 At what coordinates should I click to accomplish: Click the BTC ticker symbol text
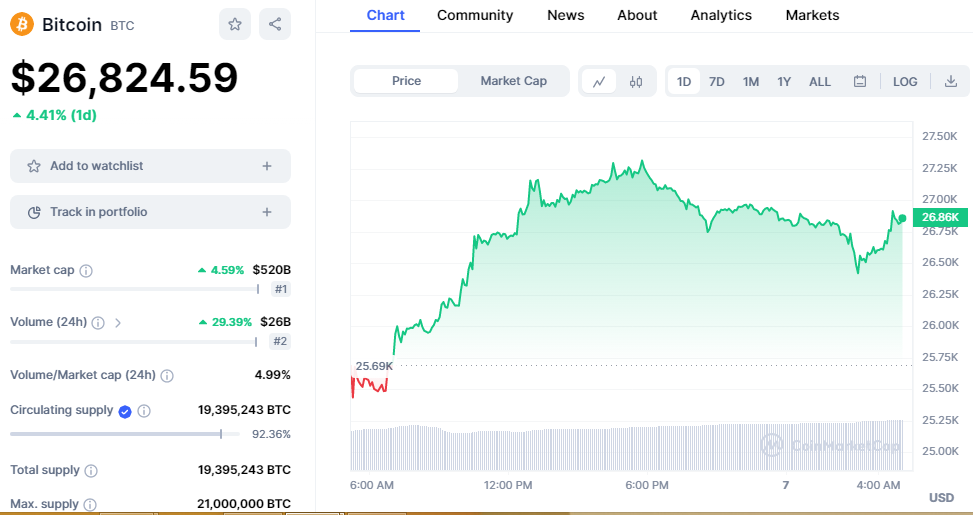(x=122, y=26)
